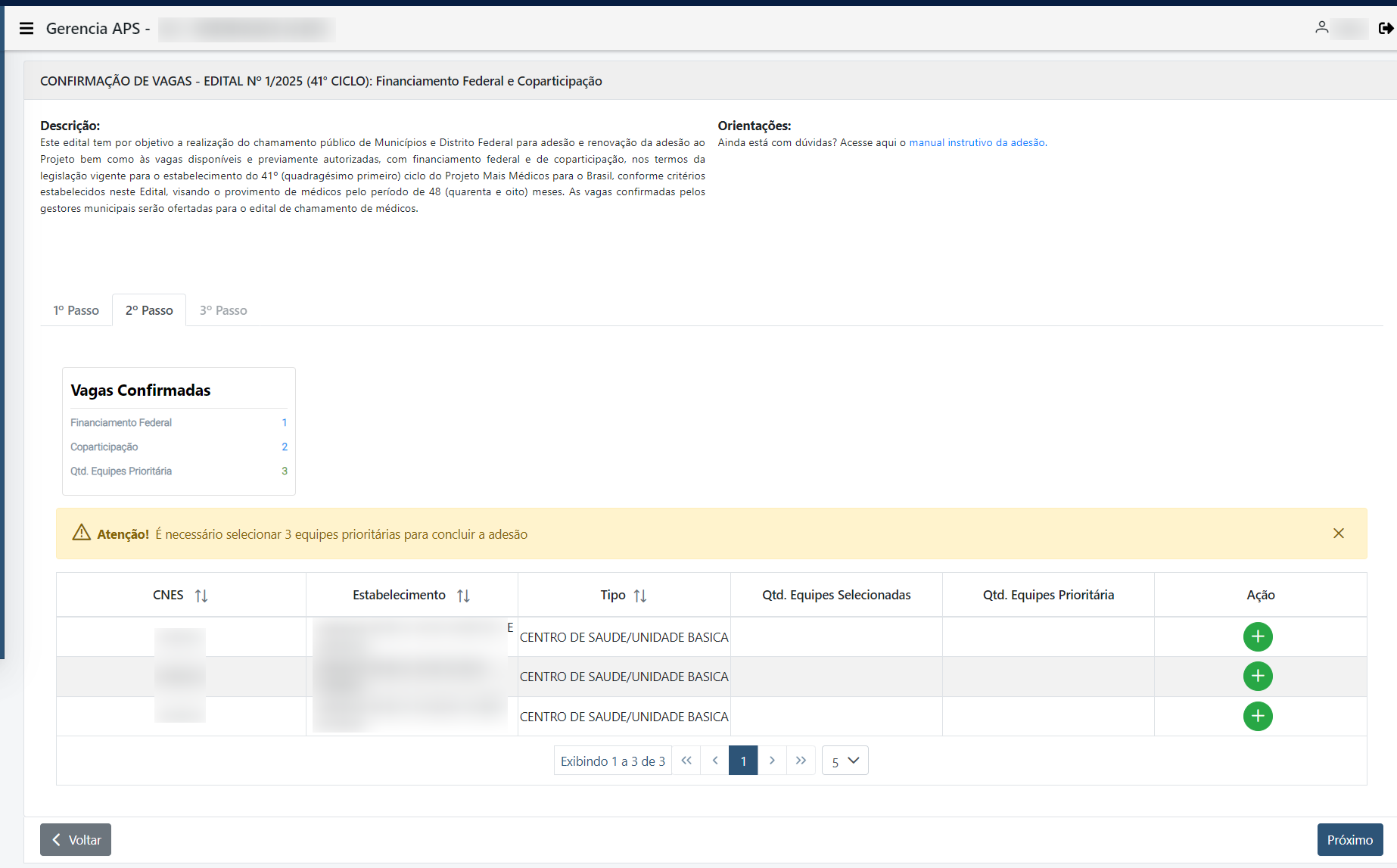This screenshot has width=1397, height=868.
Task: Go to first page of results
Action: (x=686, y=761)
